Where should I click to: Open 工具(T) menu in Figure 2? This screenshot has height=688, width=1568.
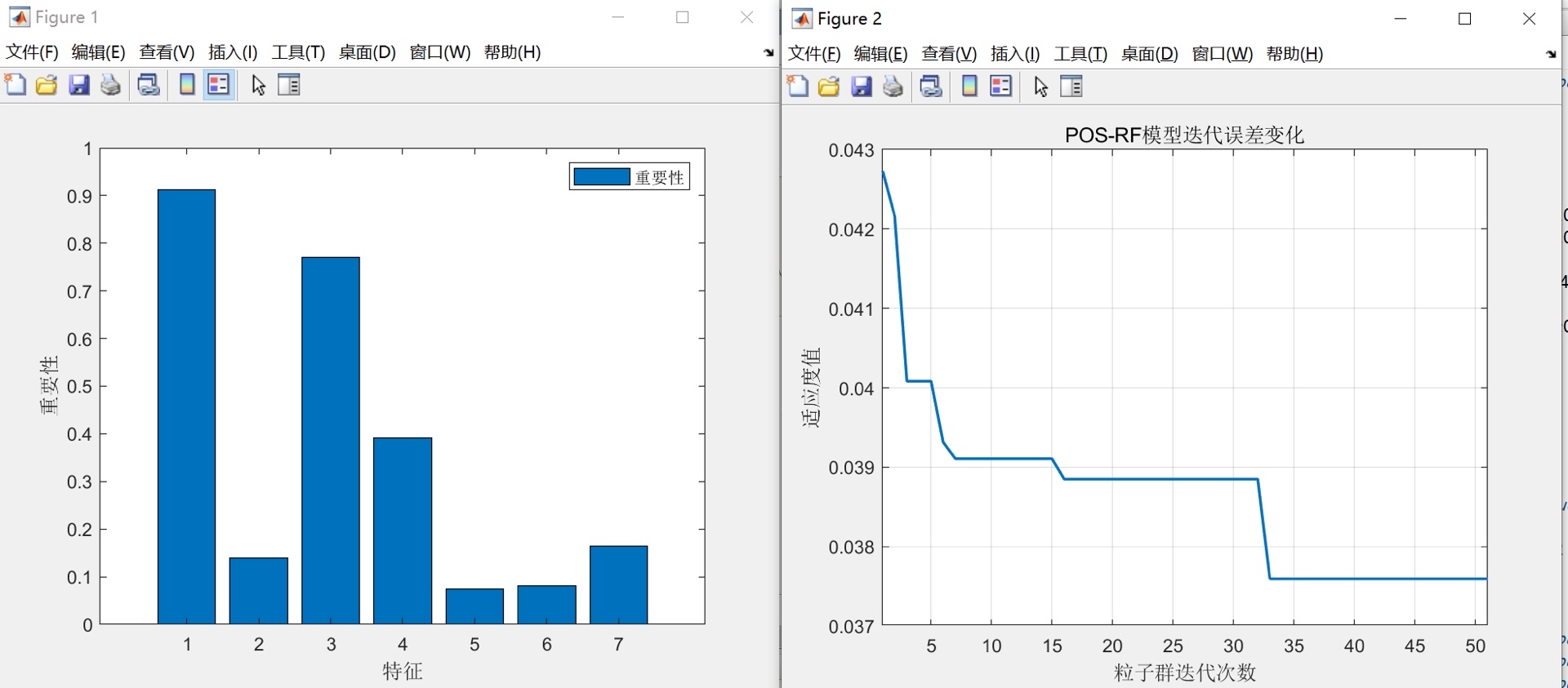click(1080, 54)
